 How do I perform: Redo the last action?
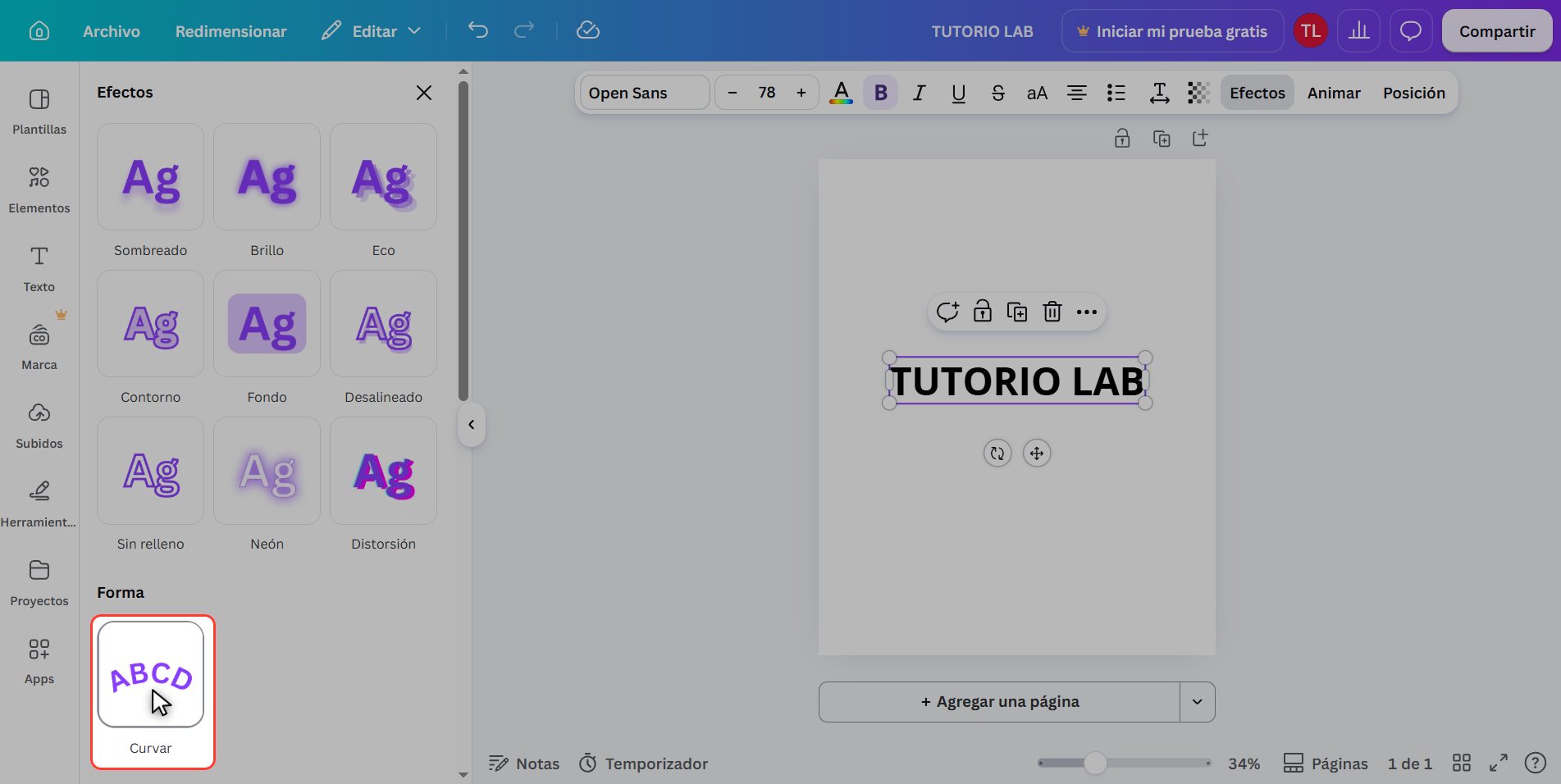[523, 31]
